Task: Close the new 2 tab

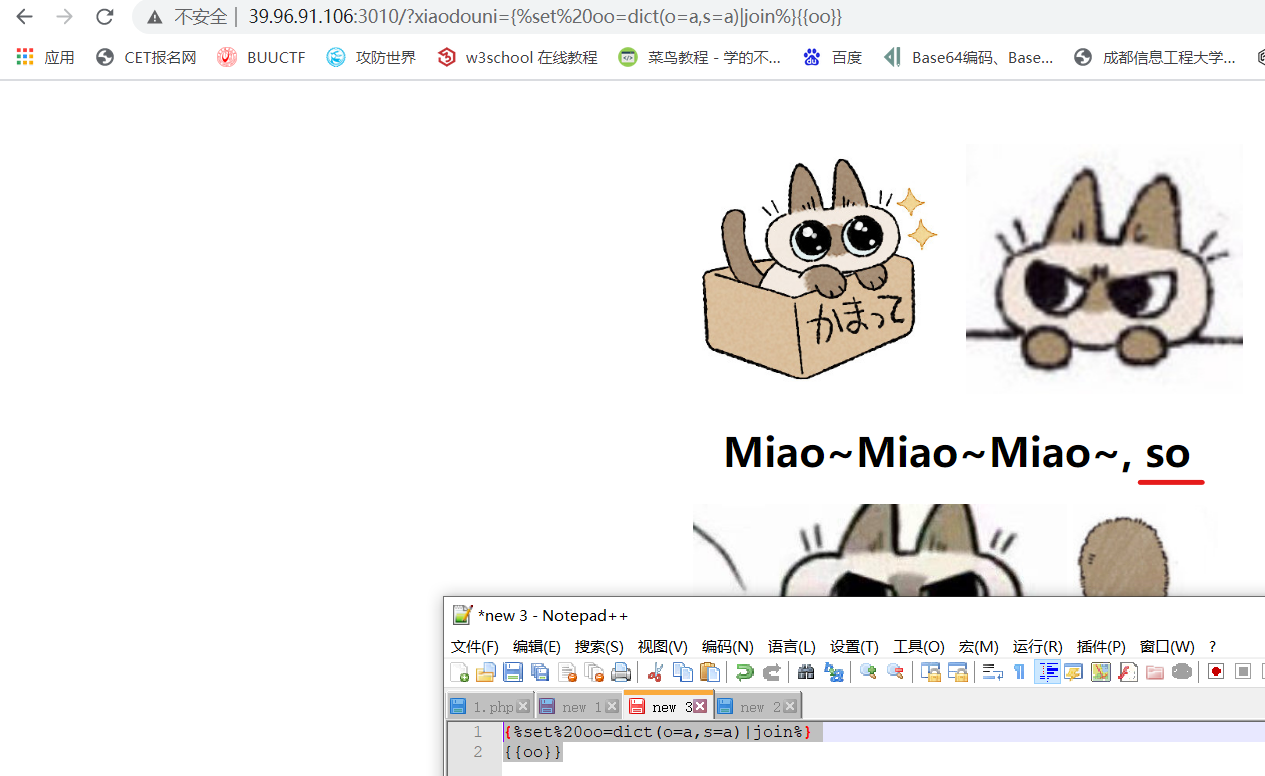Action: coord(790,707)
